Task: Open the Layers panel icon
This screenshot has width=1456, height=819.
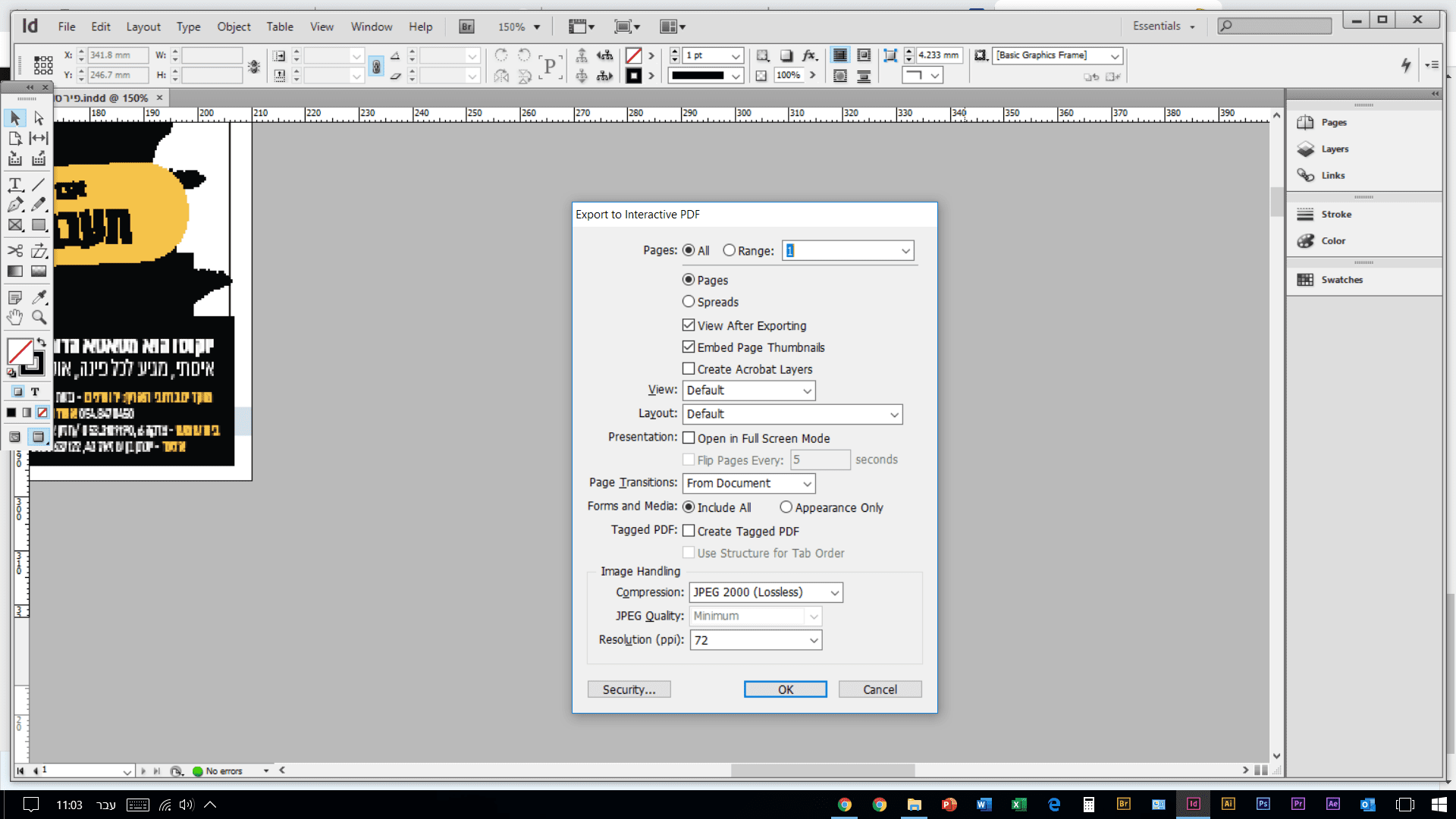Action: (x=1305, y=149)
